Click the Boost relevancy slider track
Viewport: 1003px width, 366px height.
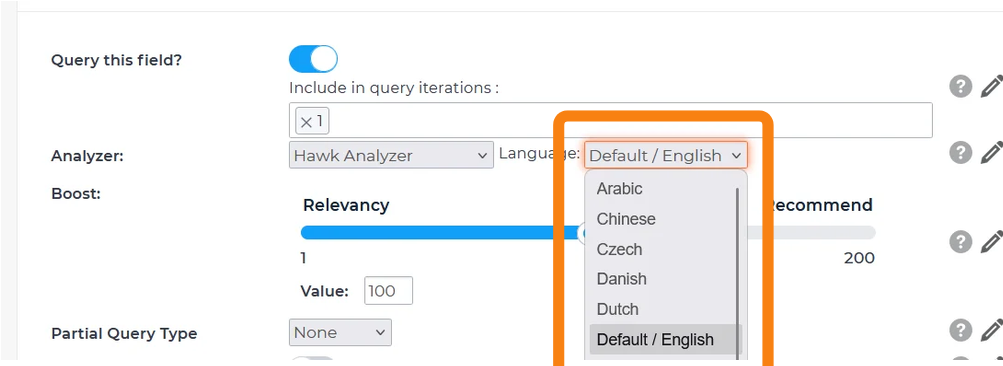(x=588, y=232)
